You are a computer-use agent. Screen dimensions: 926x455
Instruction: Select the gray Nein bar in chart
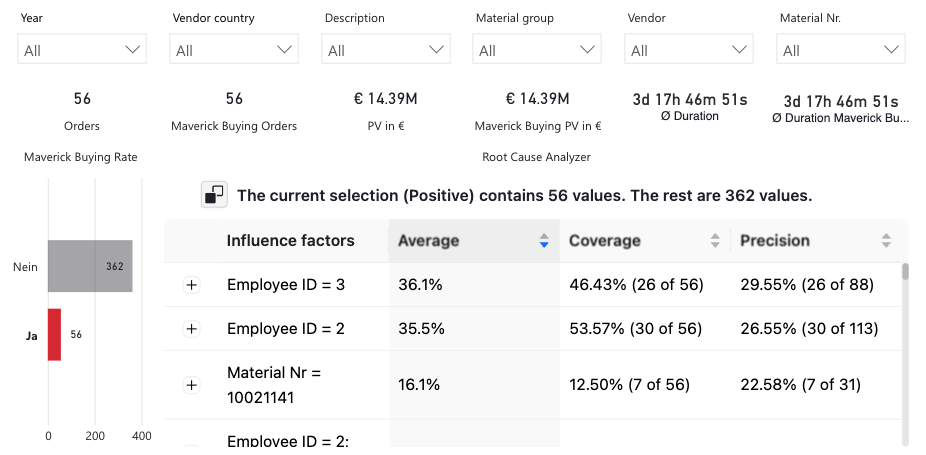(x=90, y=266)
